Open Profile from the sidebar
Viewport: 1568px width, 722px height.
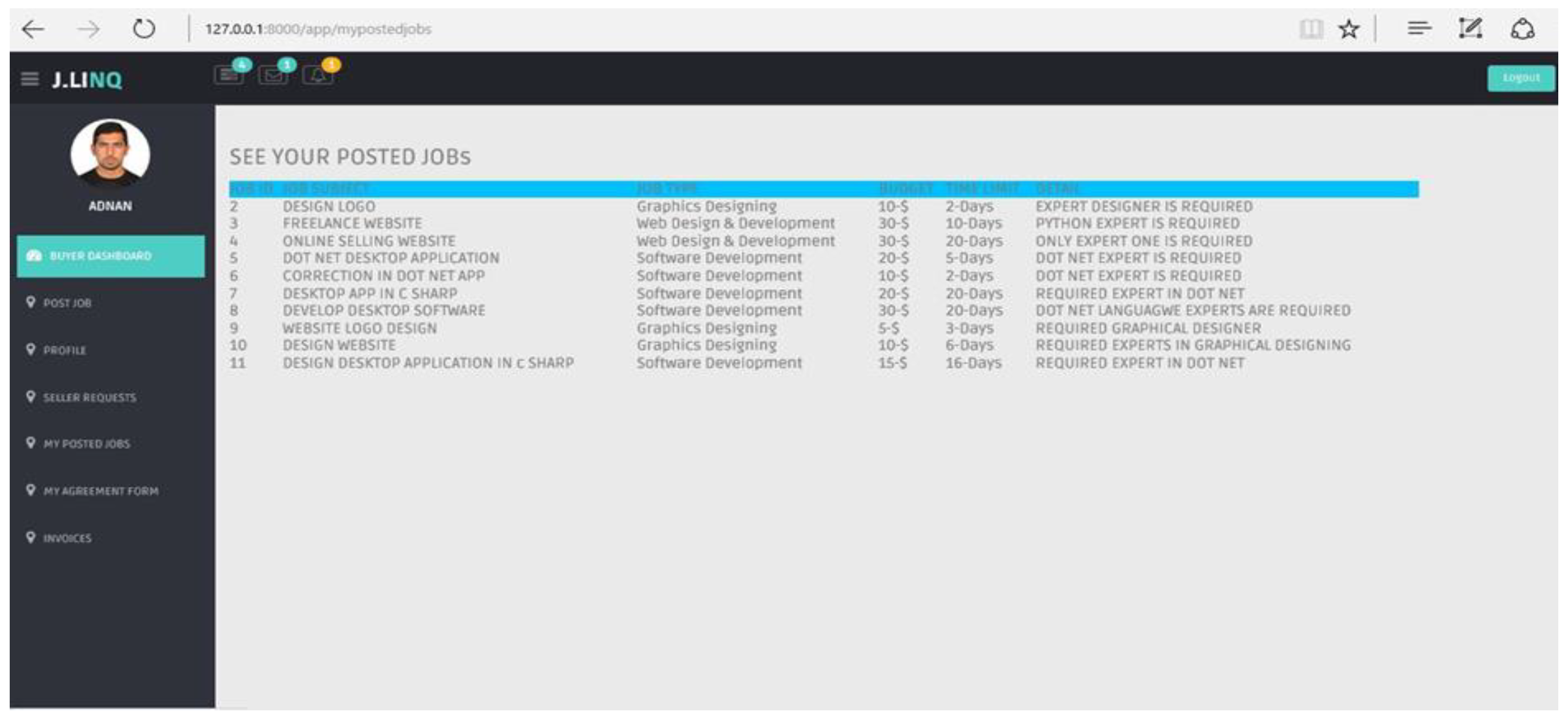65,350
